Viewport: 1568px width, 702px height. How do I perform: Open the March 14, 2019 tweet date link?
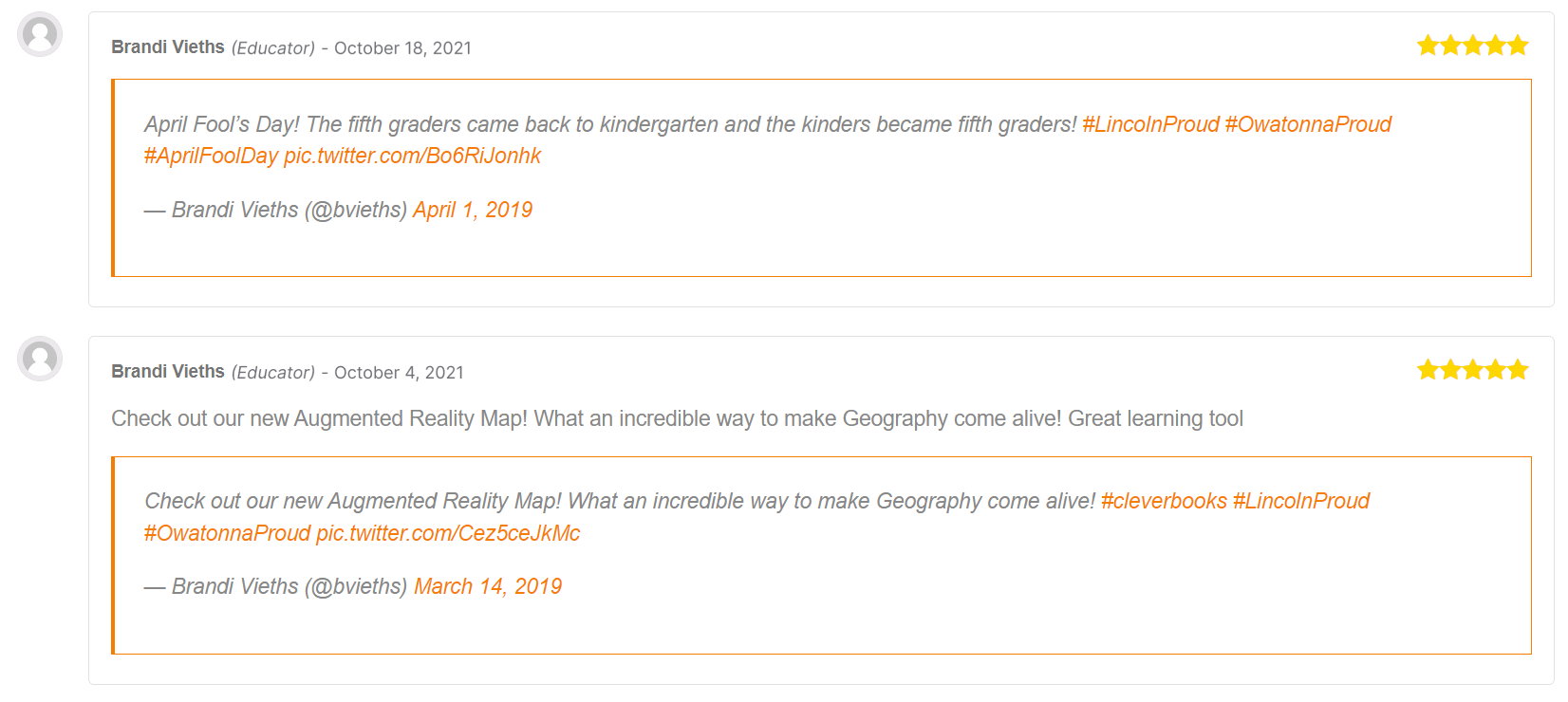tap(488, 586)
